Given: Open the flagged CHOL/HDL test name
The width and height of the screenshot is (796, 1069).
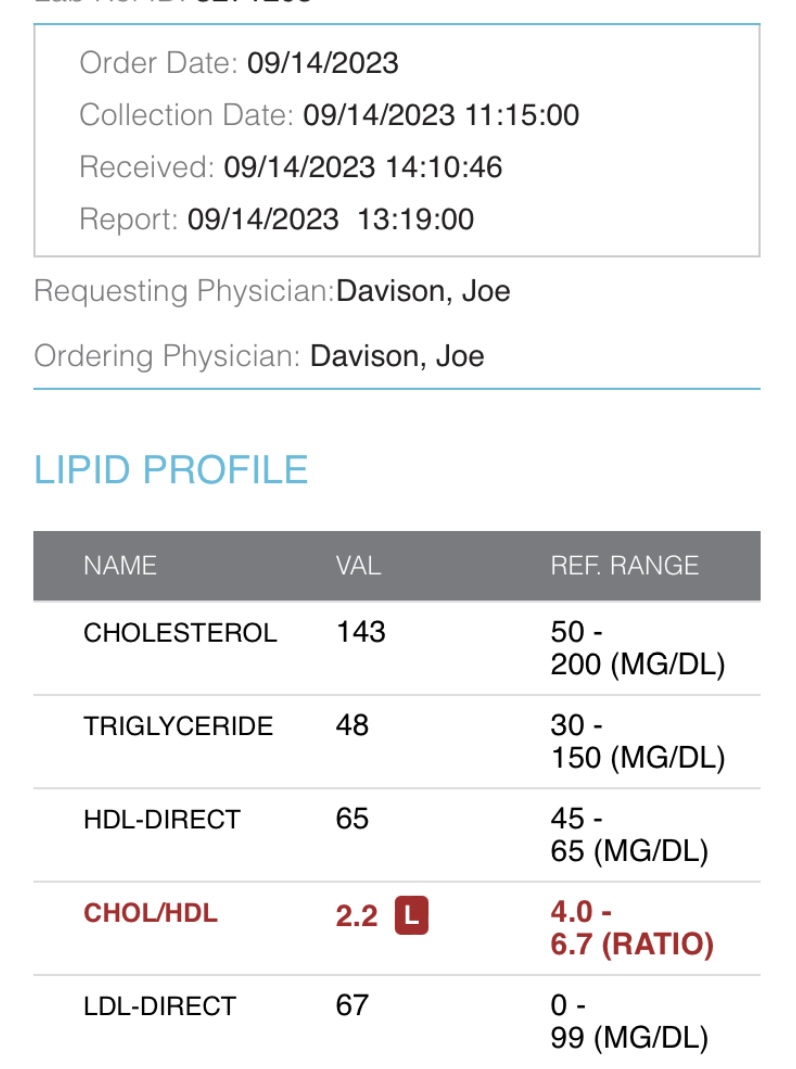Looking at the screenshot, I should pos(150,913).
